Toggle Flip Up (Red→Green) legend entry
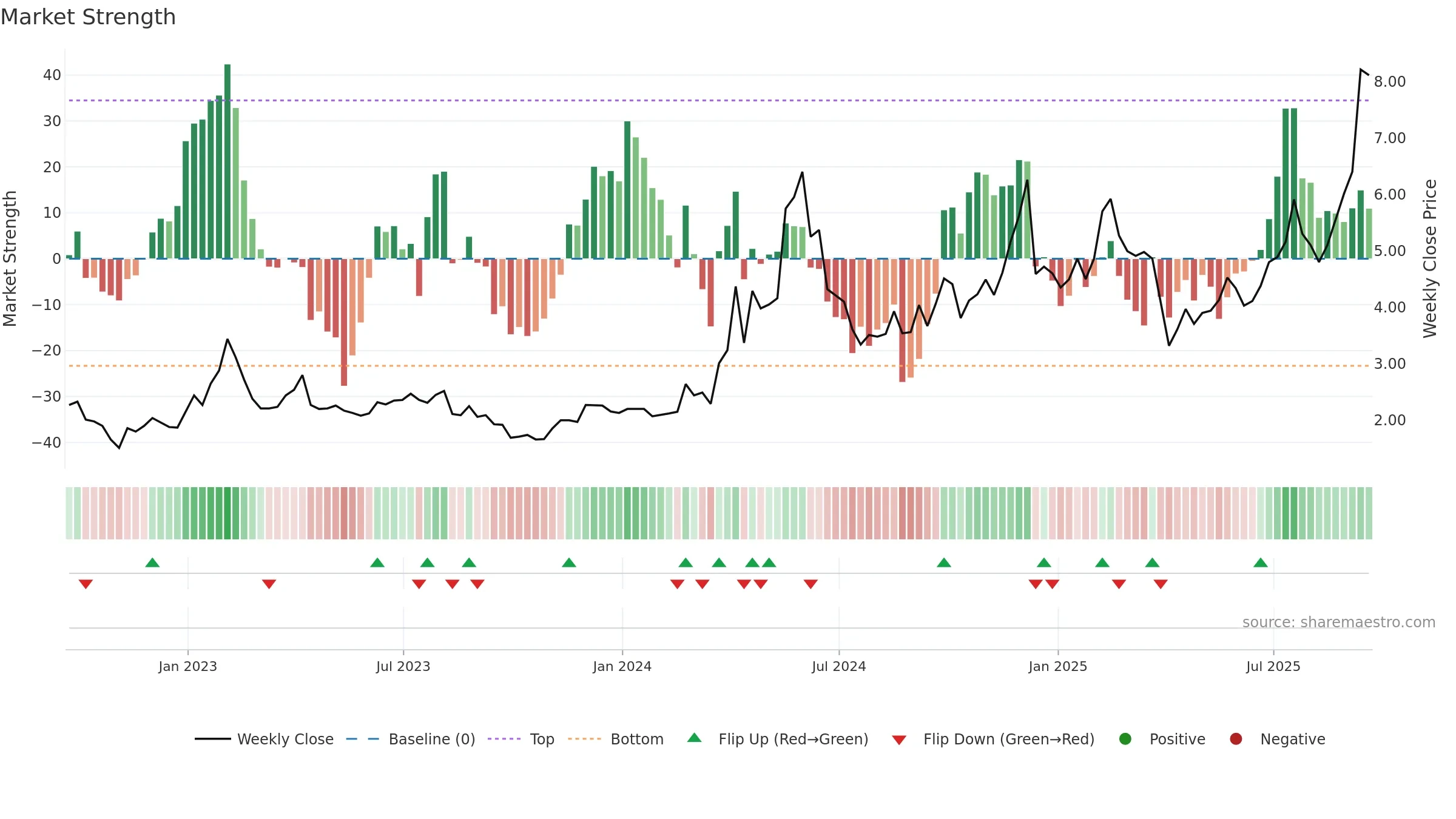The image size is (1456, 819). (777, 739)
